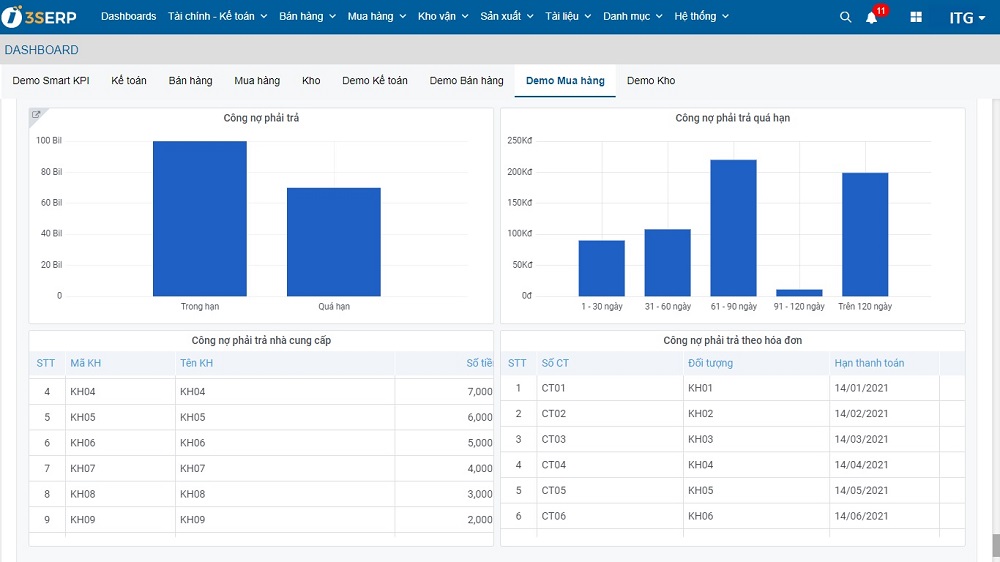The image size is (1000, 562).
Task: Click the 61 - 90 ngày bar
Action: (733, 228)
